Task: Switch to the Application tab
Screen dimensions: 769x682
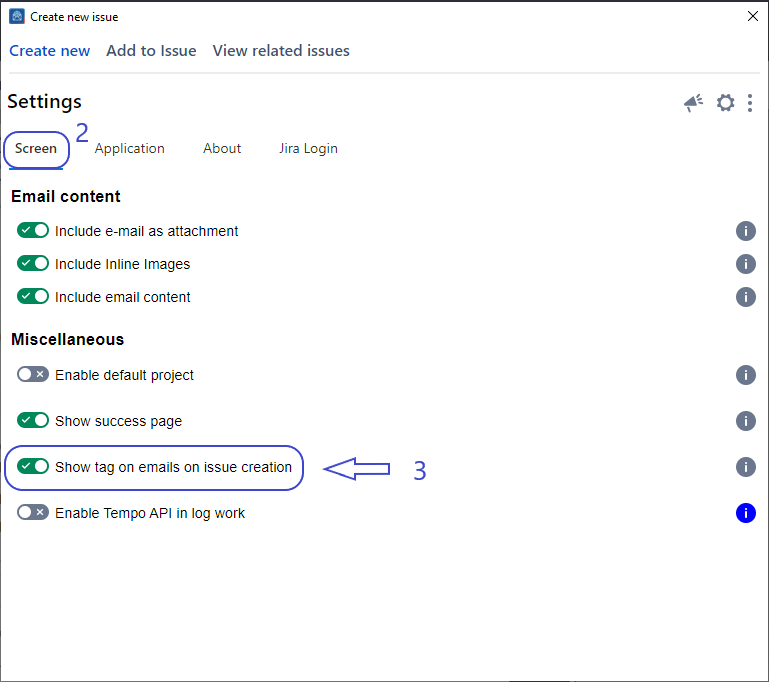Action: coord(130,149)
